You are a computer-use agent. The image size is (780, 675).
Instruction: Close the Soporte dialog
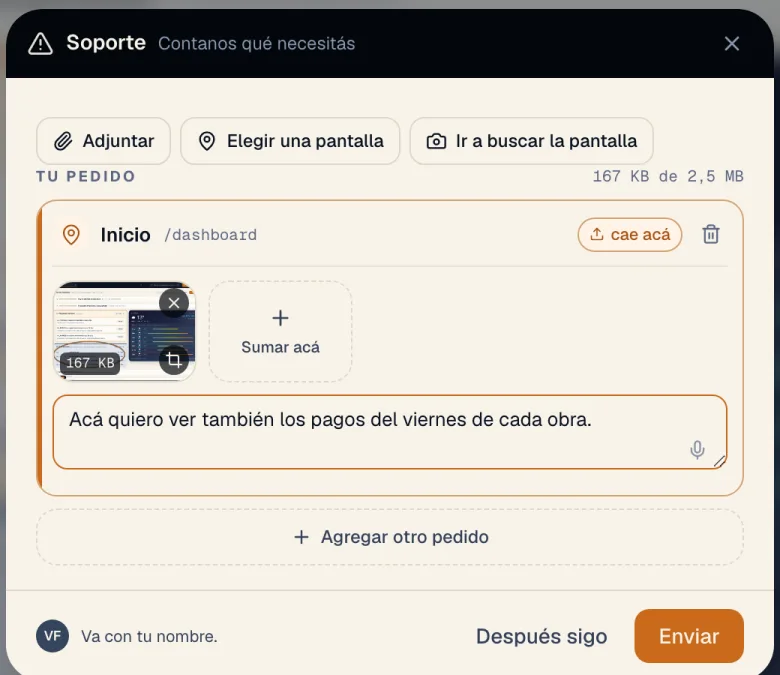[x=731, y=44]
